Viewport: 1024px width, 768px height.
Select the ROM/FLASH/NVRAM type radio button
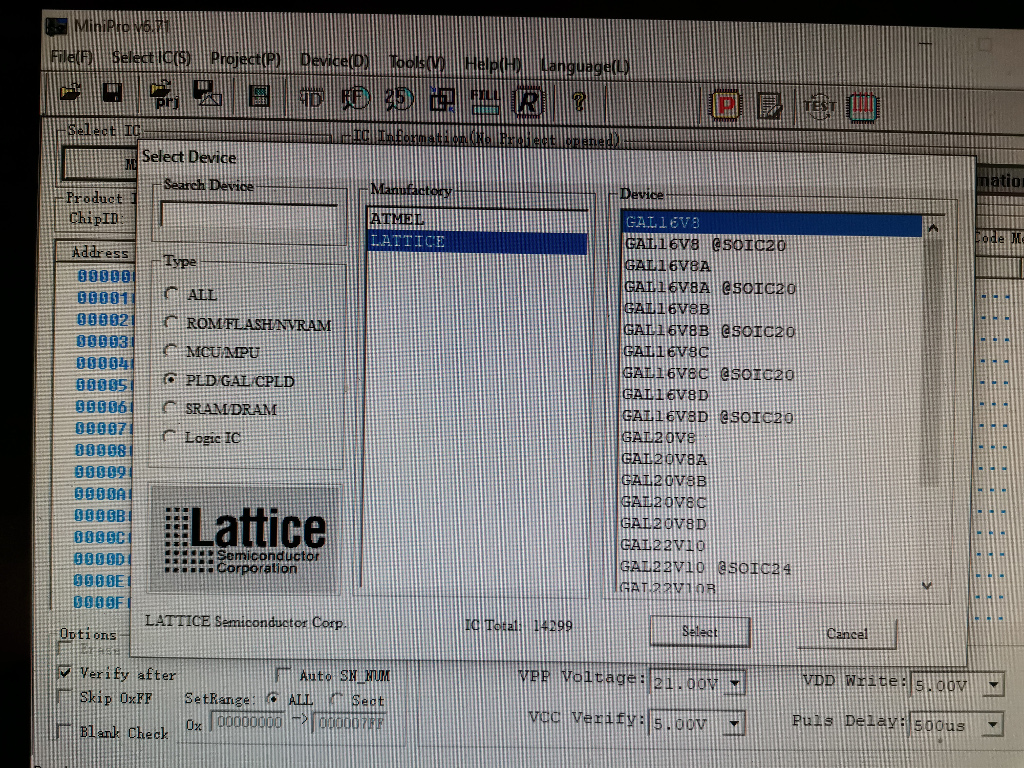171,323
